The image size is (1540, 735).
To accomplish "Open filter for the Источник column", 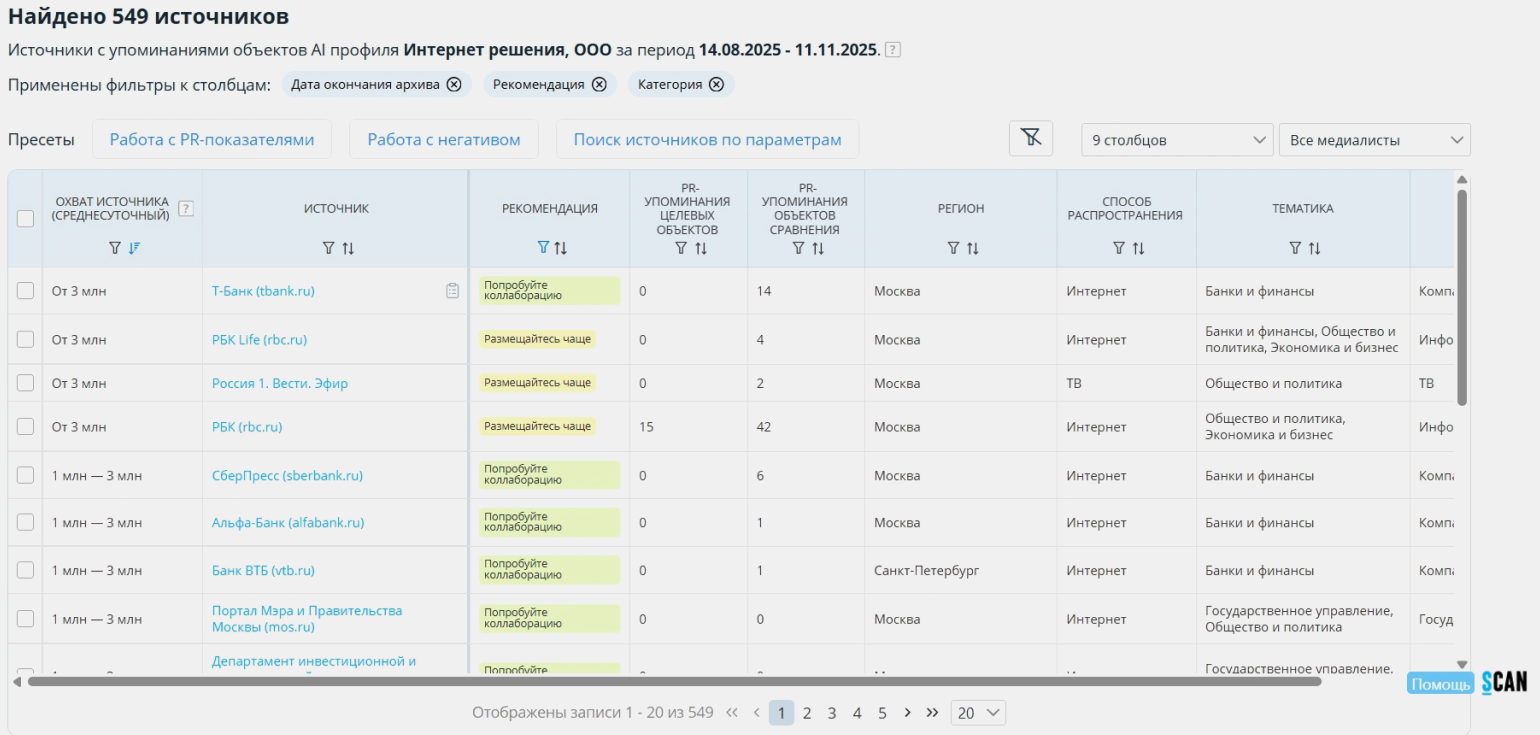I will click(x=328, y=248).
